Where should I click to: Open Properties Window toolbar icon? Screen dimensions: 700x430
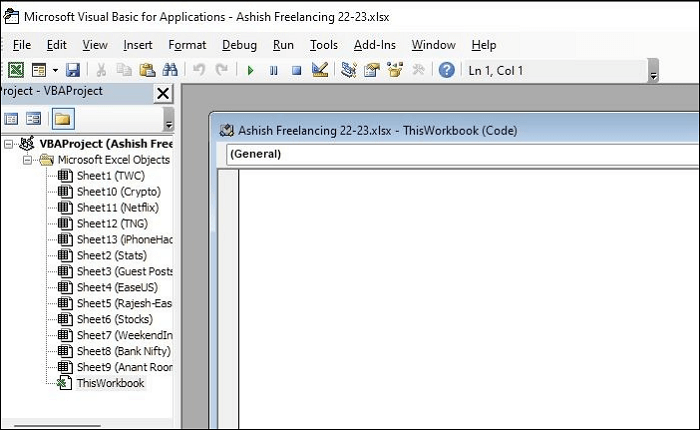pos(371,70)
